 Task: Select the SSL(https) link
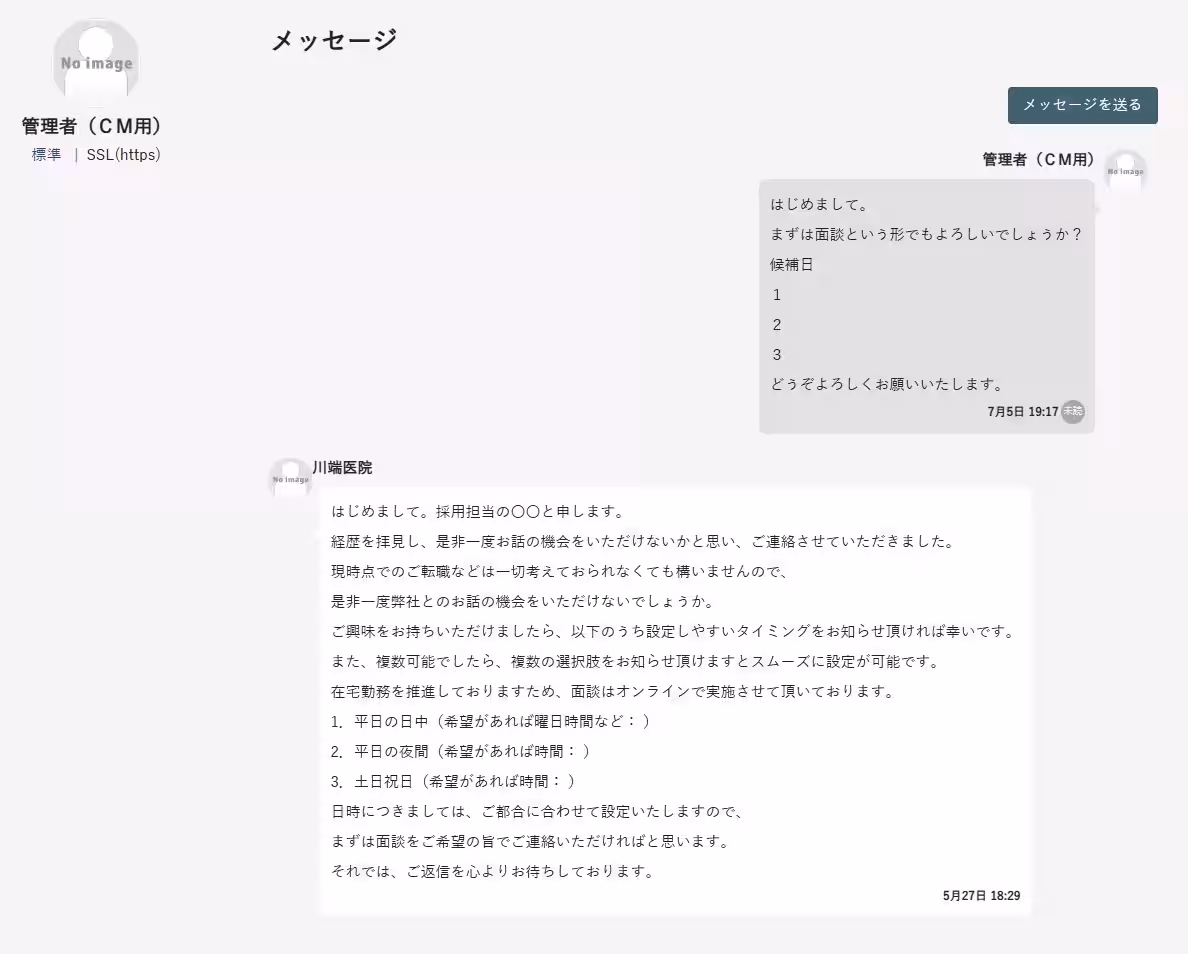point(122,155)
